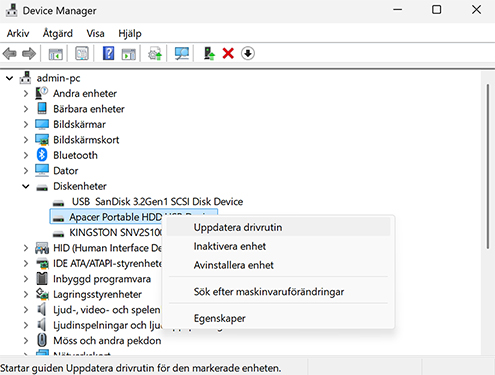Select USB SanDisk 3.2Gen1 SCSI Disk Device
Screen dimensions: 495x375
tap(157, 202)
